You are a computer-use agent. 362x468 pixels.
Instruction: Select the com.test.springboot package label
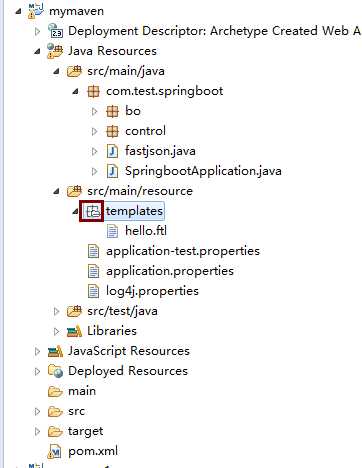tap(165, 91)
